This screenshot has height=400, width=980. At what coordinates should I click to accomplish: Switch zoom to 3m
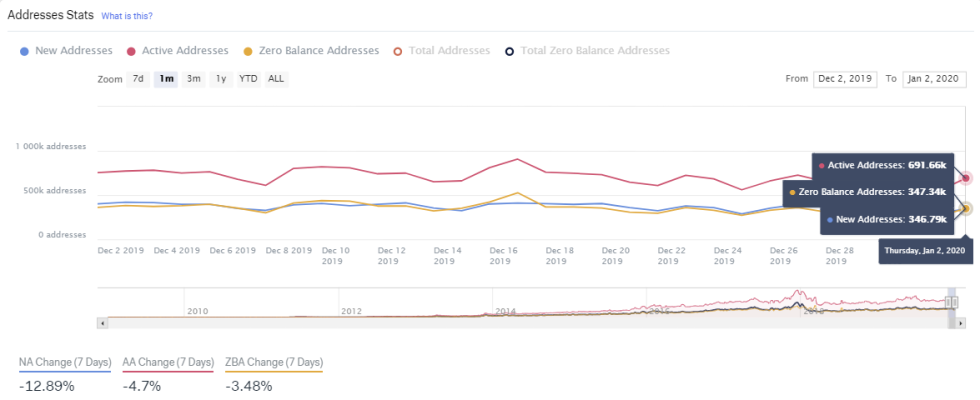click(194, 78)
